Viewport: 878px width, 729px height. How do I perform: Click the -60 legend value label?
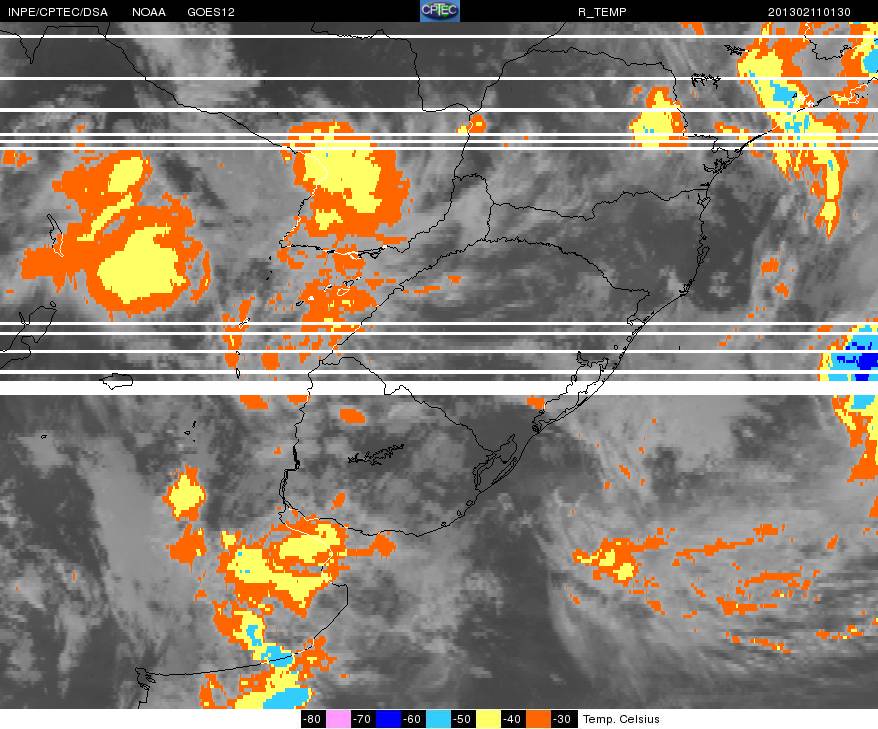(x=413, y=719)
